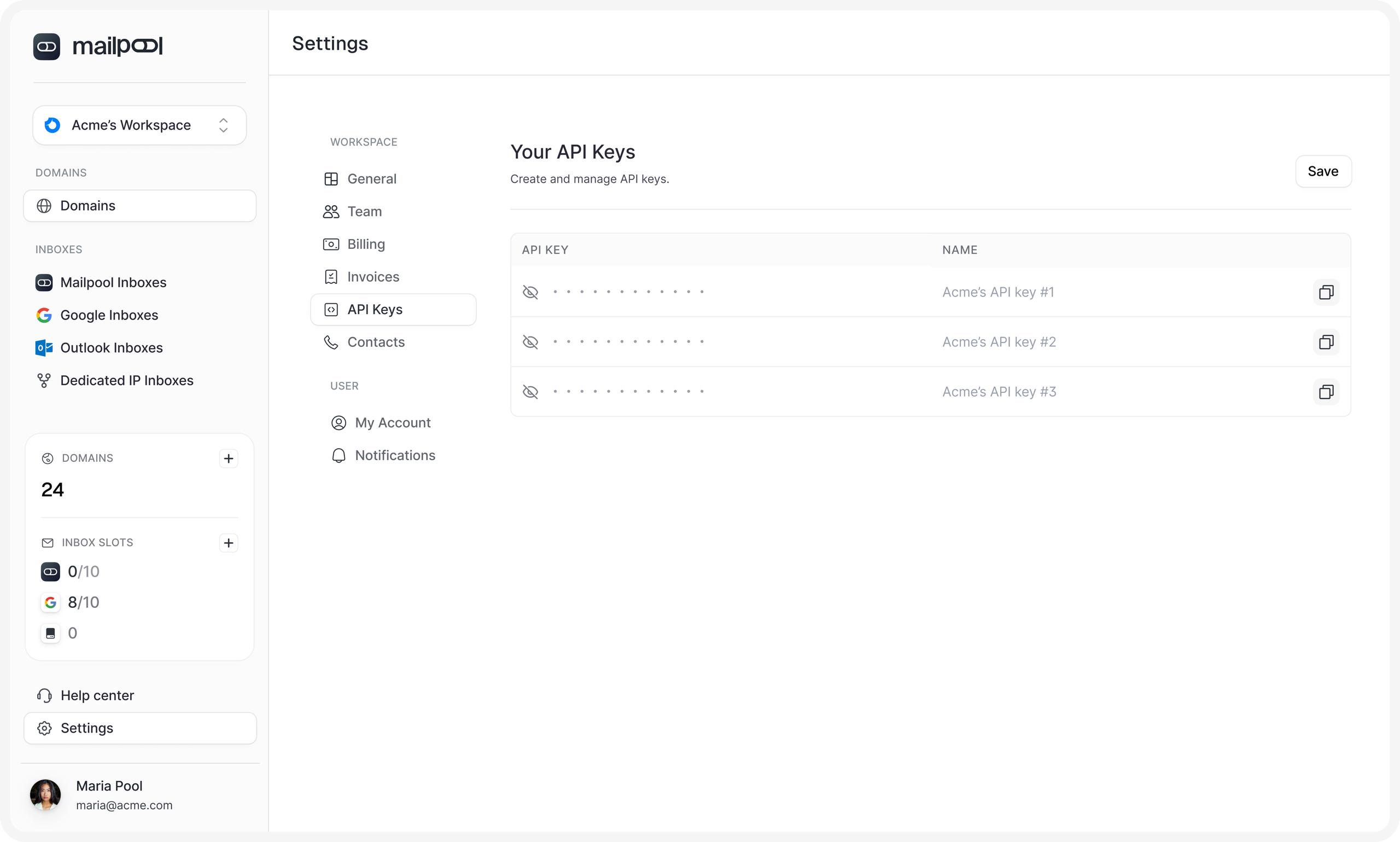
Task: Show the masked API key #2
Action: [530, 342]
